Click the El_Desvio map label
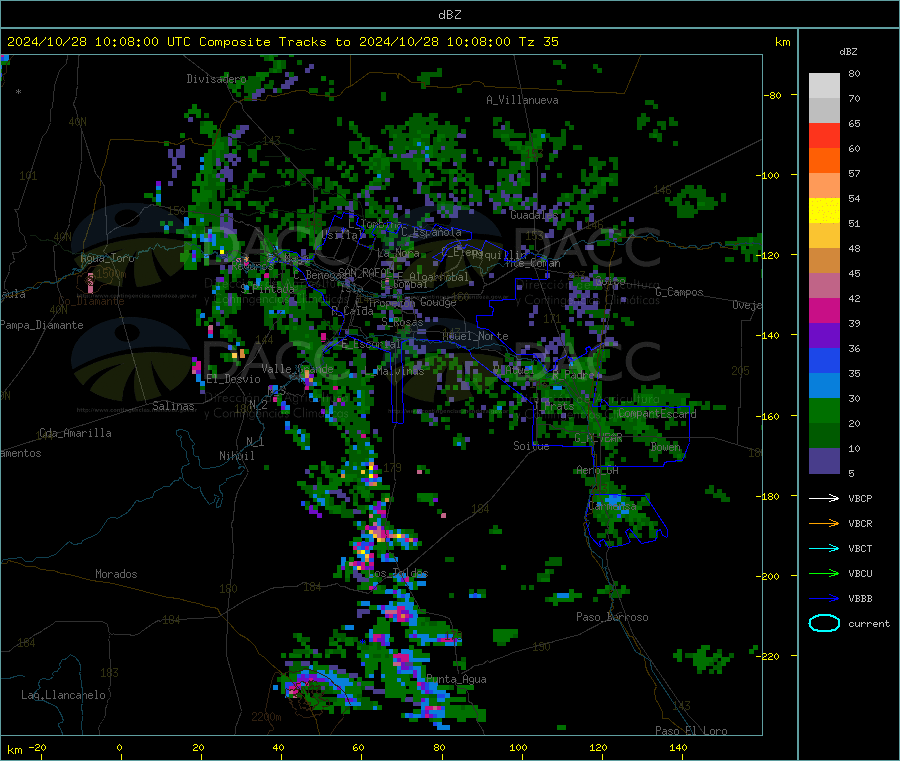900x761 pixels. click(234, 379)
